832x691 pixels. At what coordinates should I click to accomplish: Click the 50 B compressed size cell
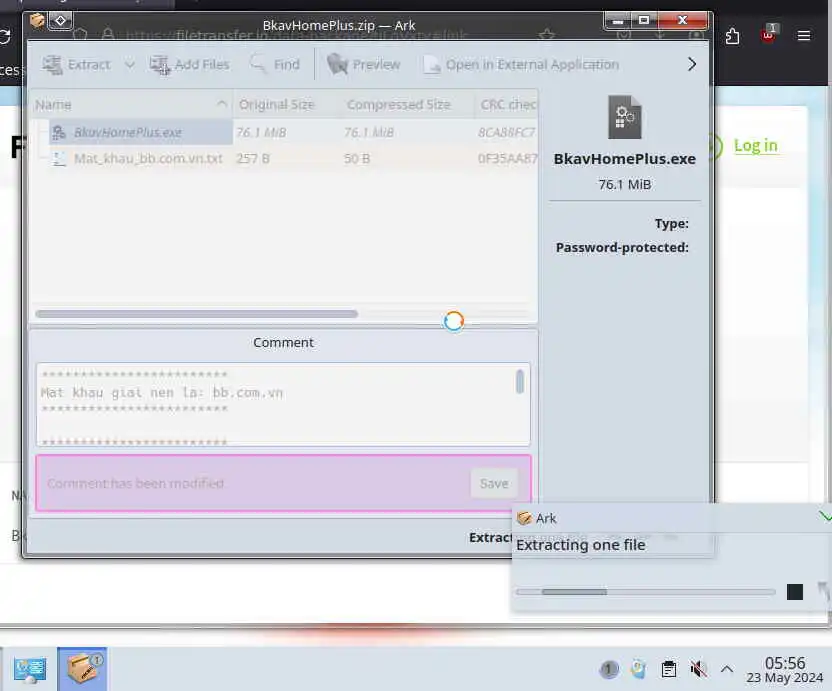(x=357, y=159)
